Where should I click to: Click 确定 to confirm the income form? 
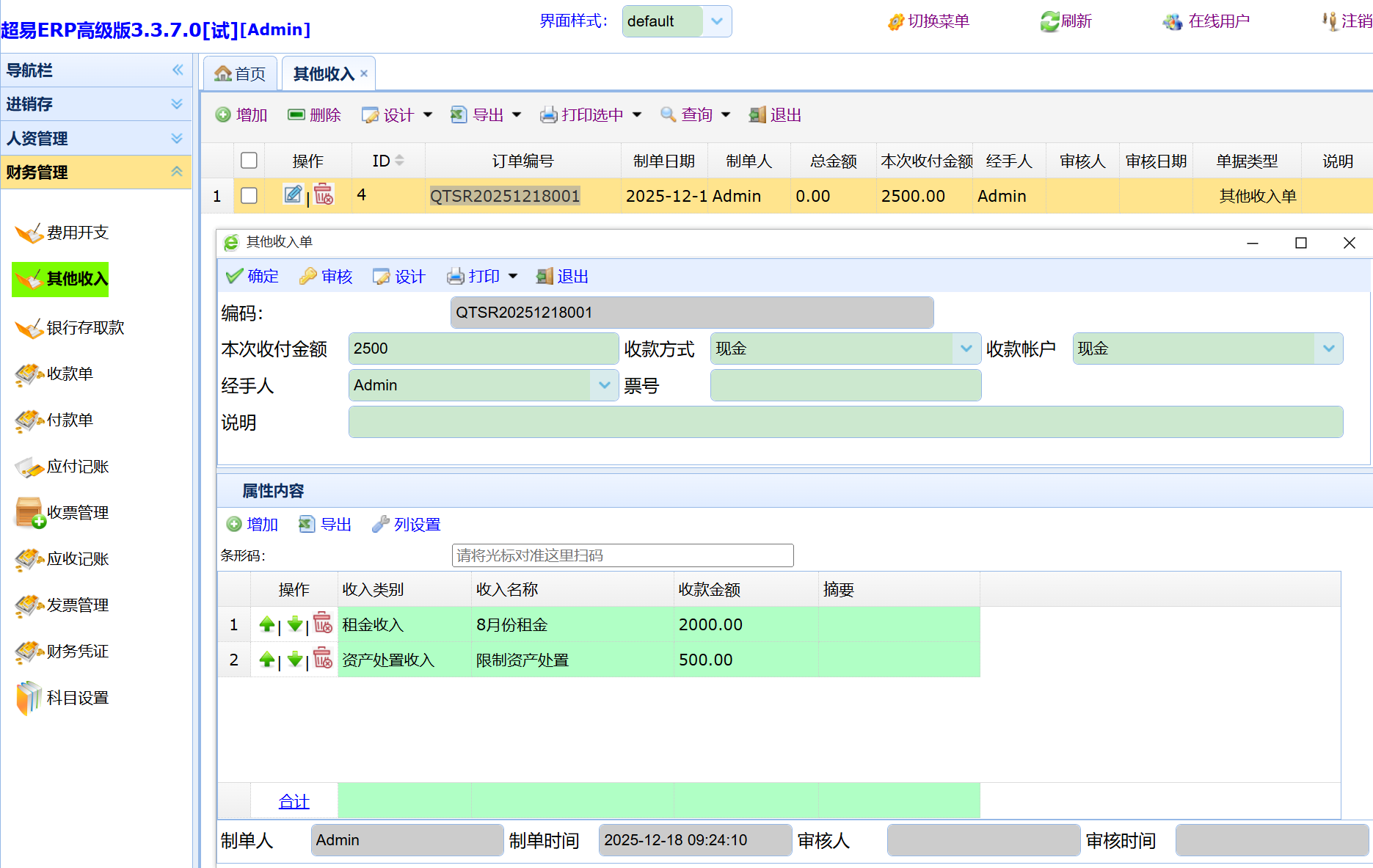252,277
